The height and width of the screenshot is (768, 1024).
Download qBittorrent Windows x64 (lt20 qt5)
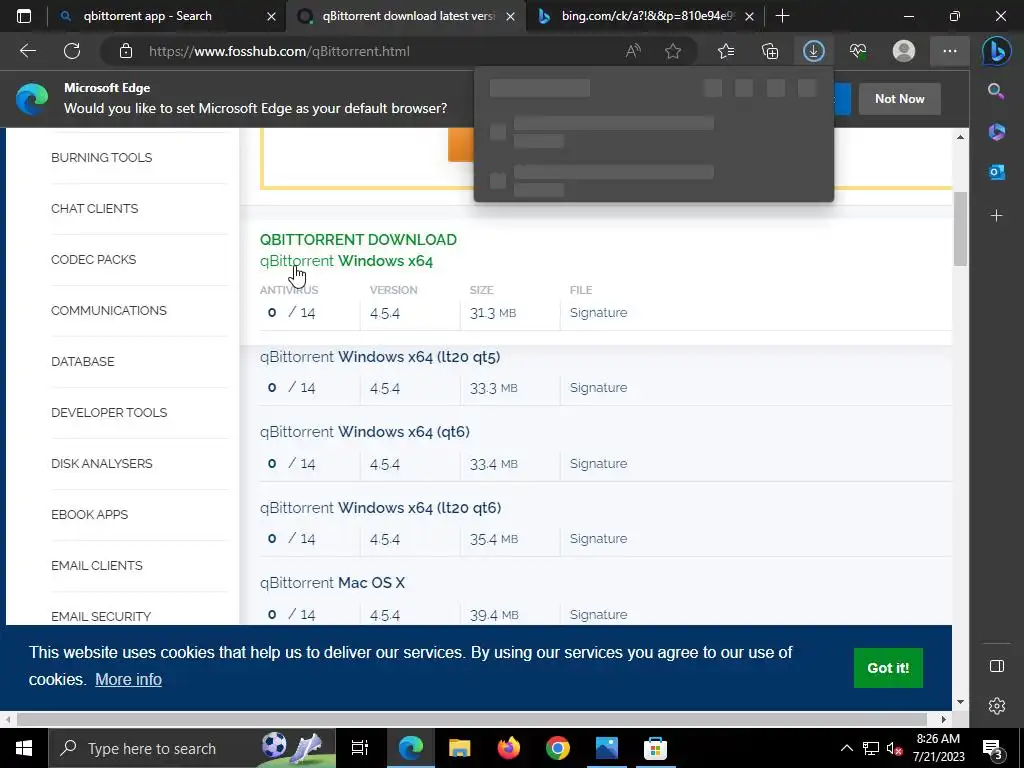tap(380, 357)
